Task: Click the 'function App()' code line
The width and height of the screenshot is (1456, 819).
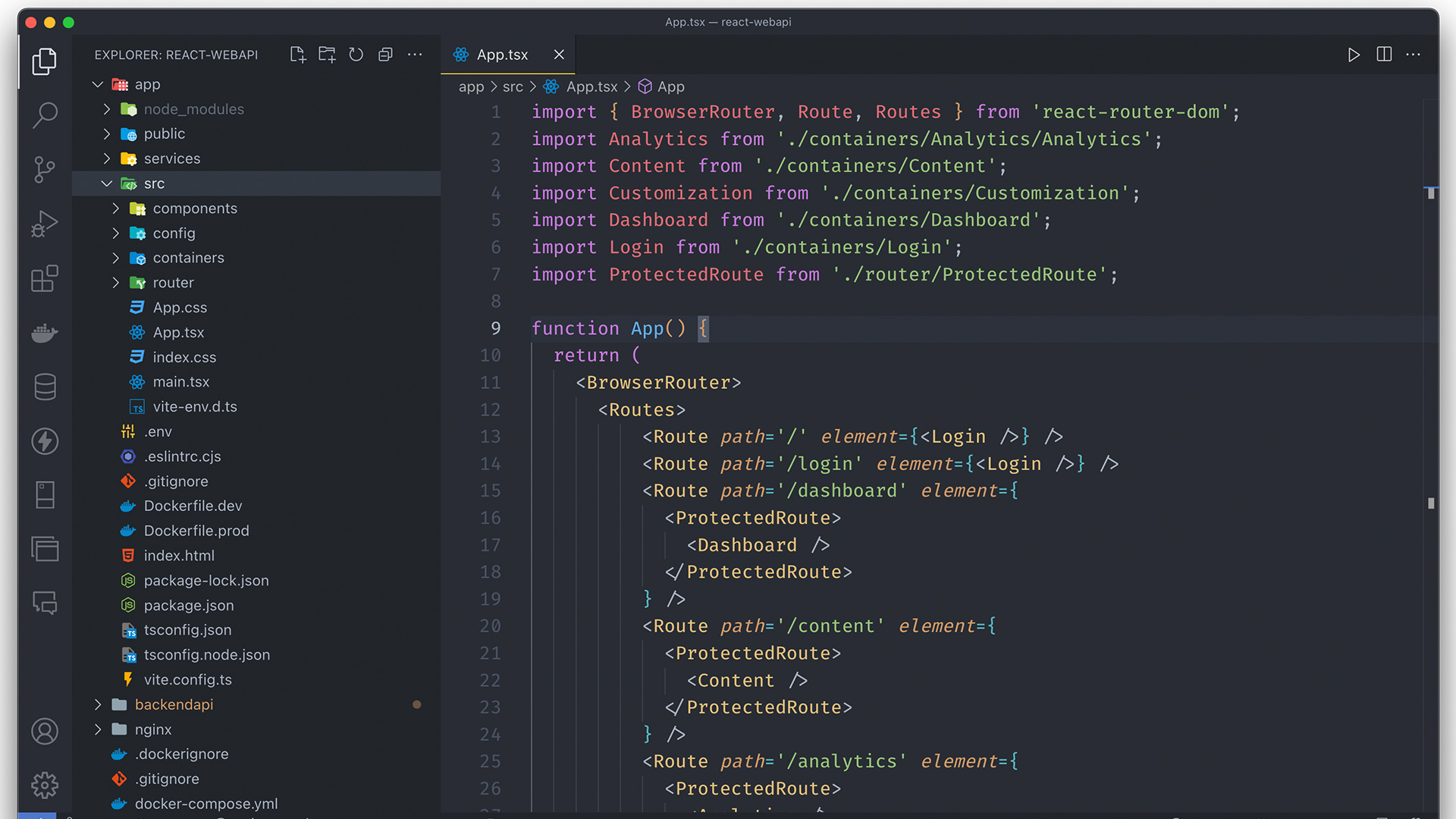Action: coord(620,328)
